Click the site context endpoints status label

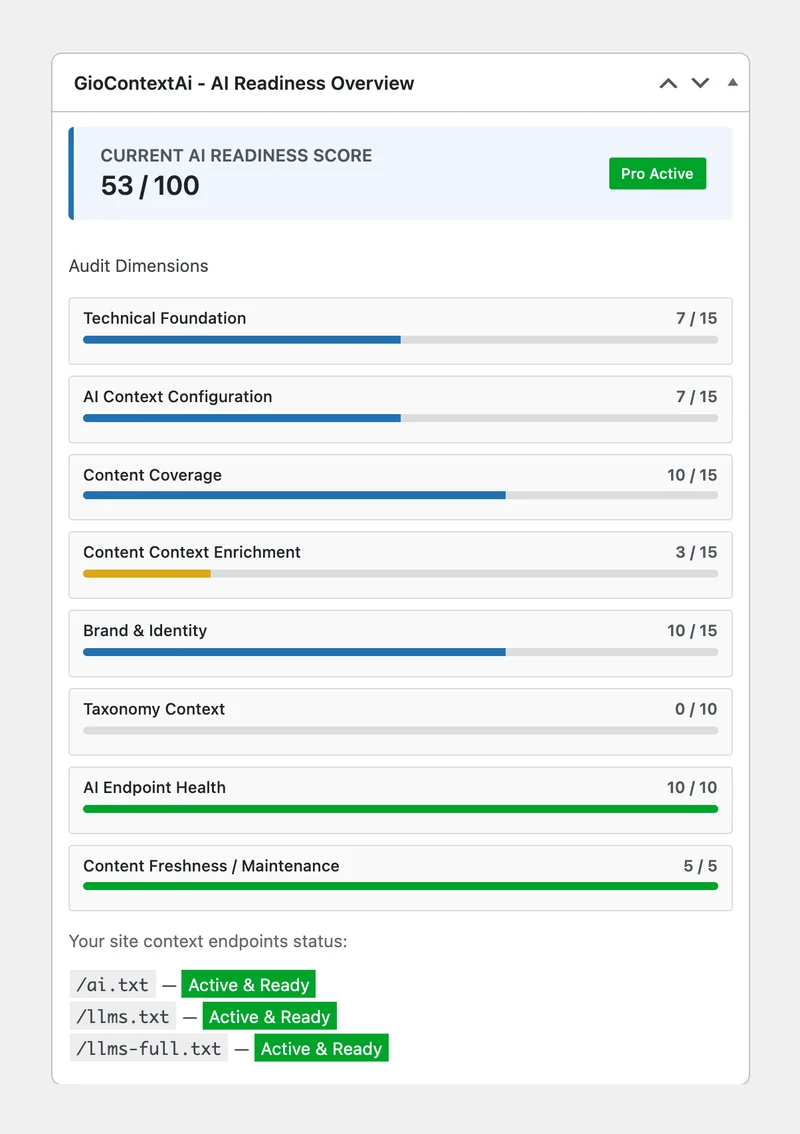click(x=208, y=942)
